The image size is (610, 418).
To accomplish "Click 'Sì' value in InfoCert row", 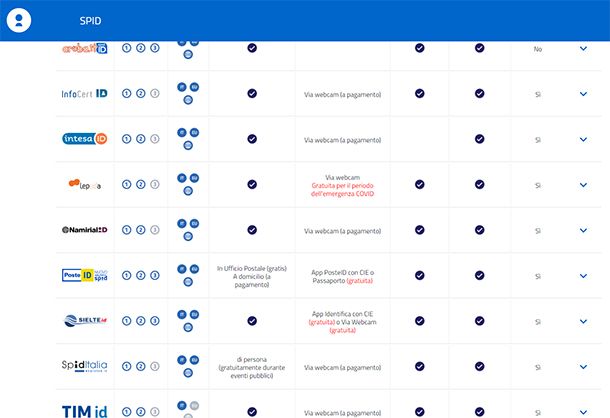I will point(538,95).
